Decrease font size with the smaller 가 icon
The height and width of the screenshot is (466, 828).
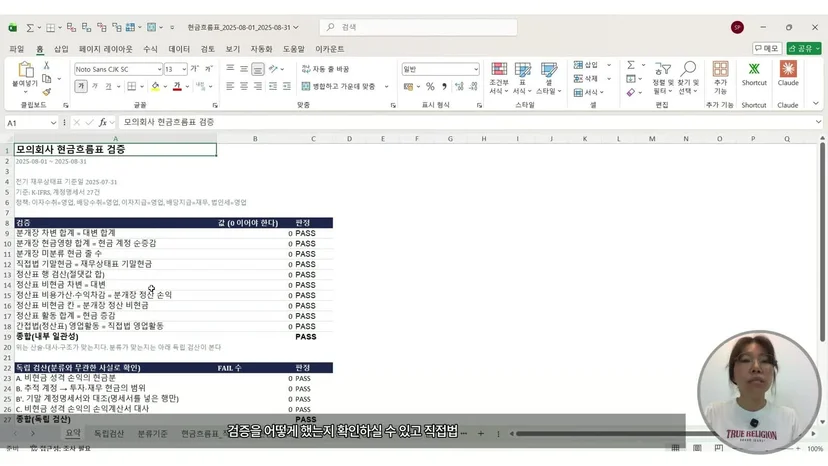[x=209, y=69]
